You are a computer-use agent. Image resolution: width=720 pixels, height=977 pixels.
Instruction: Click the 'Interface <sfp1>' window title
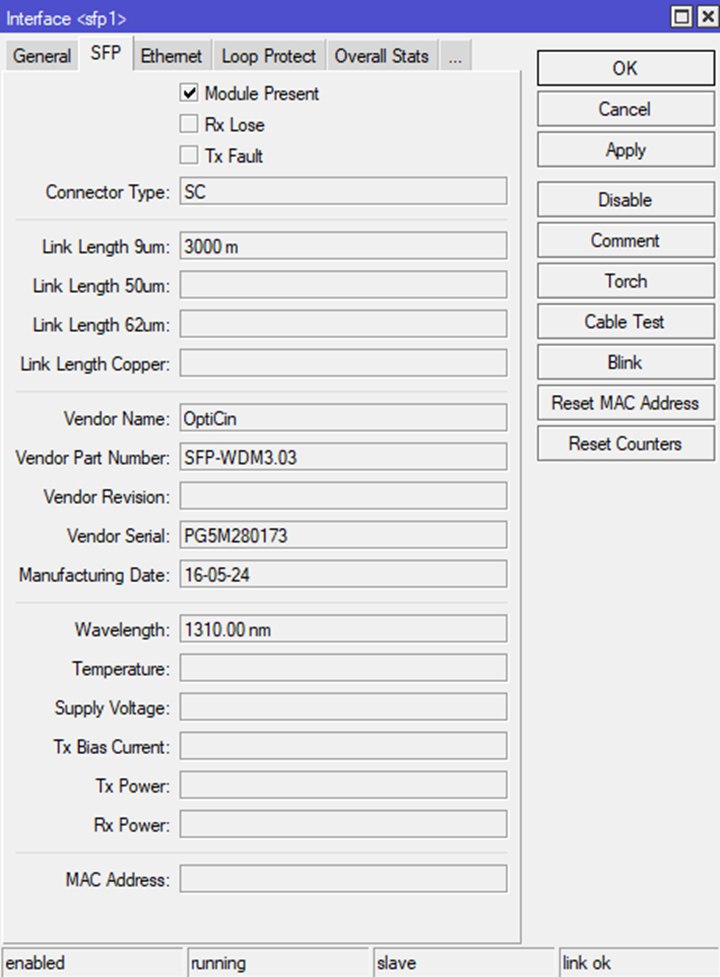[x=66, y=18]
